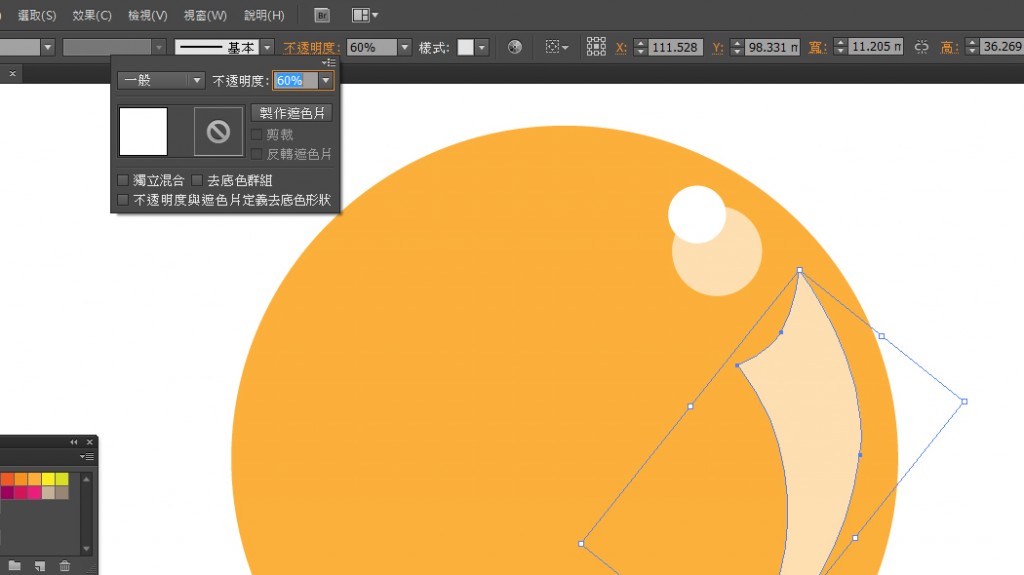Click the Y value field 98.331
The height and width of the screenshot is (575, 1024).
(x=773, y=47)
